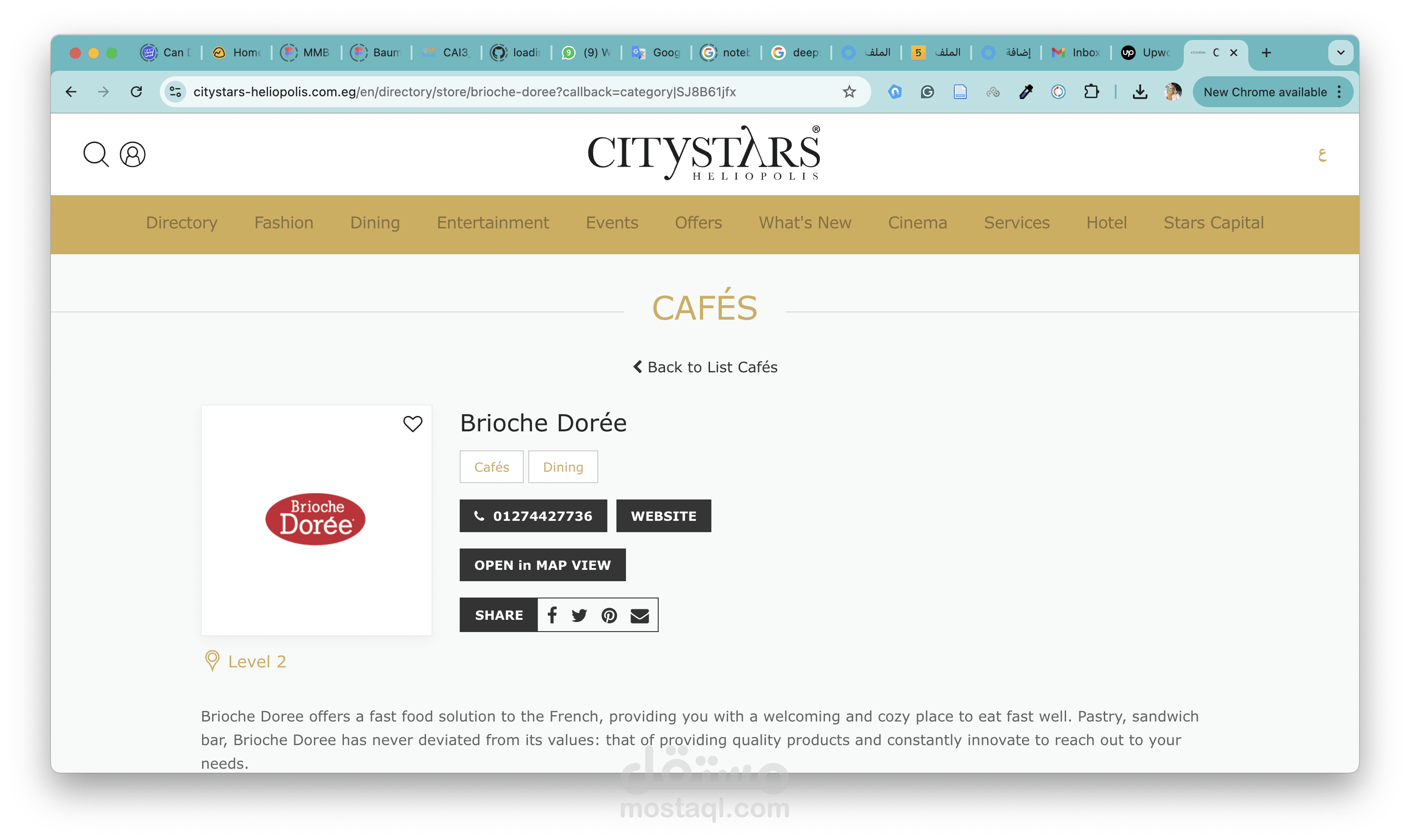Switch to the GitHub loading tab
Screen dimensions: 1410x840
(x=515, y=53)
